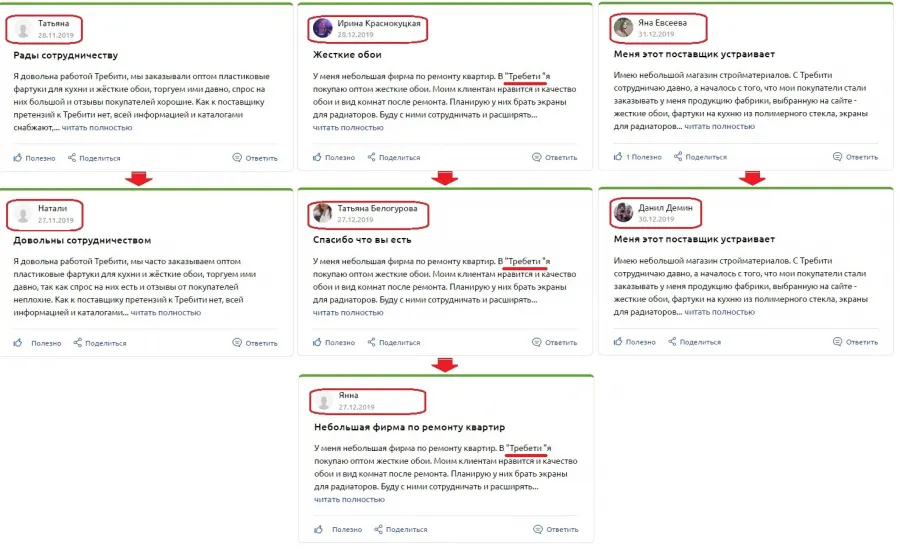Click thumbs-up icon on Татьяна's review

point(18,157)
